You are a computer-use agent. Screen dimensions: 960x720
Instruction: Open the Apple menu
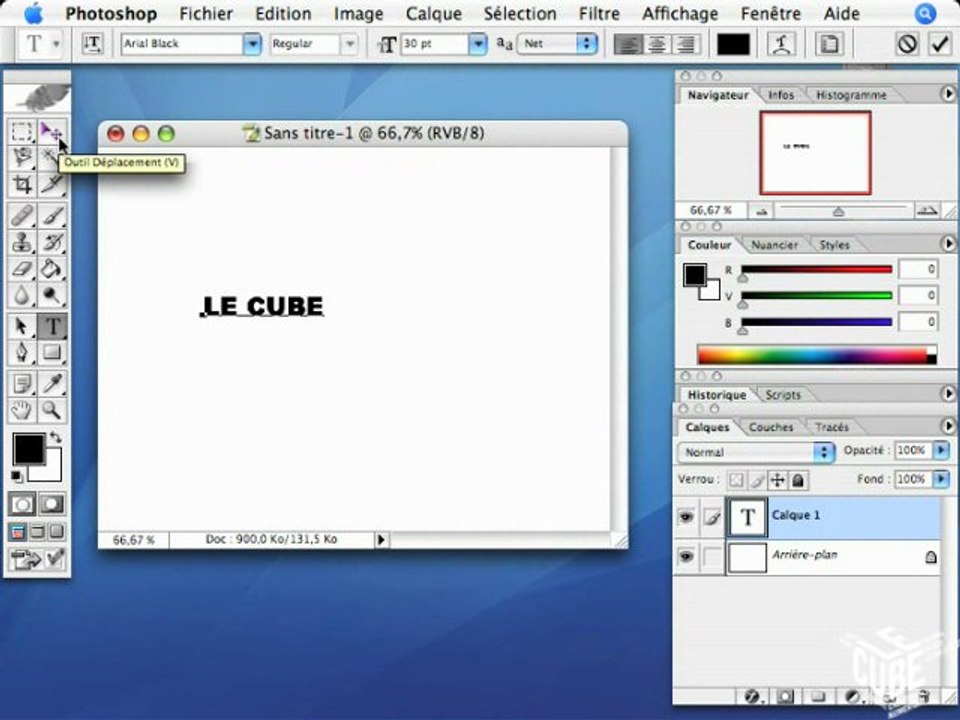(33, 13)
